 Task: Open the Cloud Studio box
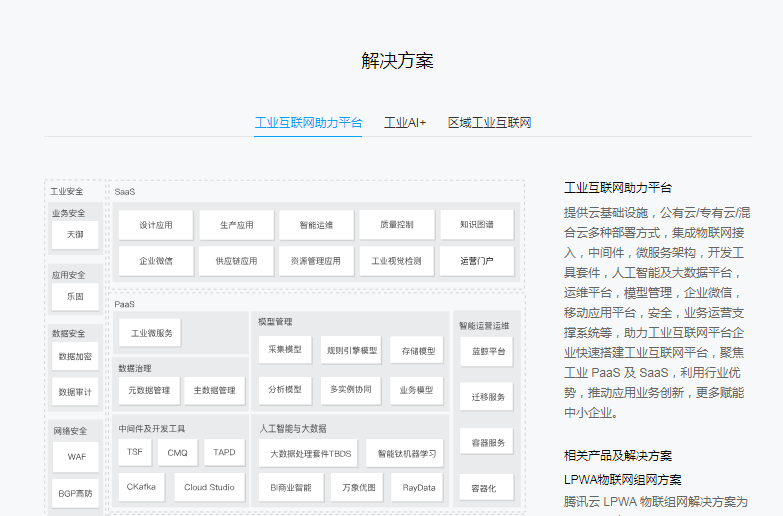(x=209, y=487)
